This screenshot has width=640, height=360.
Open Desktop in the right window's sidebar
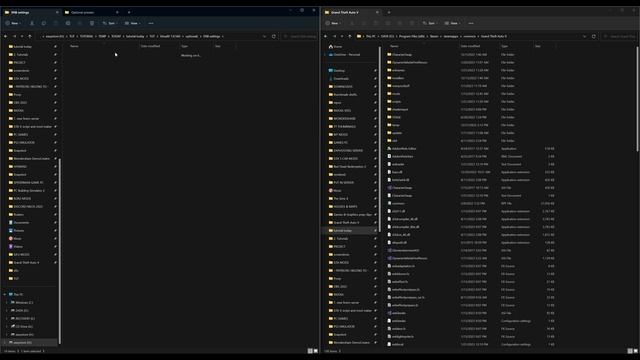[336, 71]
